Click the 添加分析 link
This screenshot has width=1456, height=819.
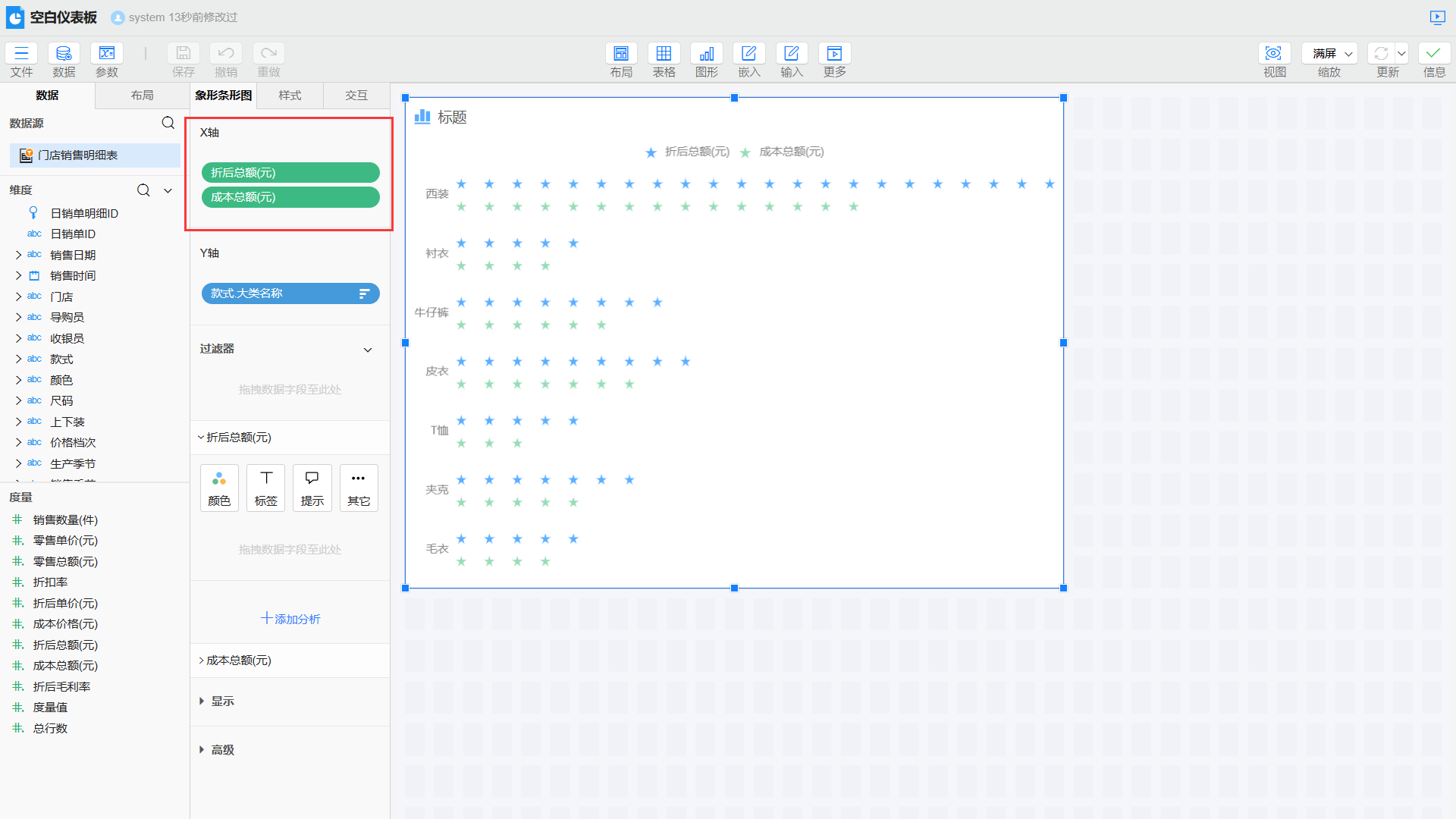[290, 619]
